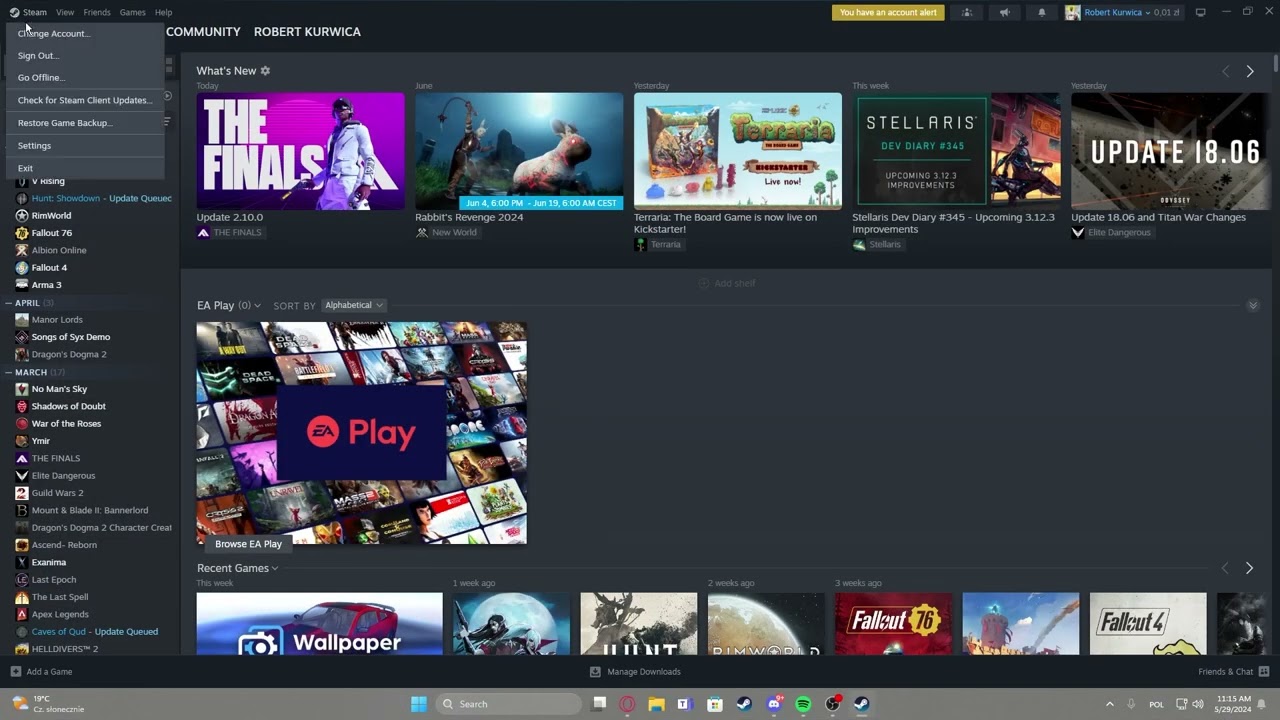
Task: Open Opera browser from the taskbar
Action: click(627, 704)
